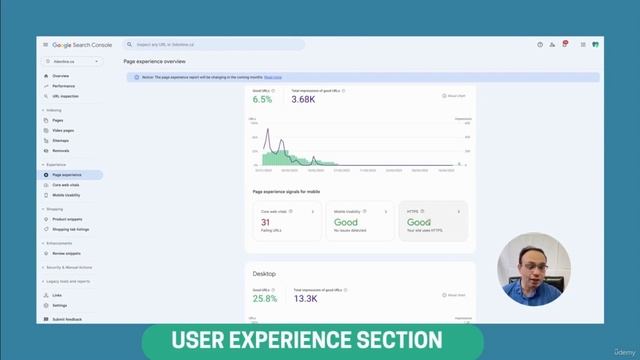Click help icon by mobile Total impressions
Image resolution: width=640 pixels, height=360 pixels.
coord(343,91)
